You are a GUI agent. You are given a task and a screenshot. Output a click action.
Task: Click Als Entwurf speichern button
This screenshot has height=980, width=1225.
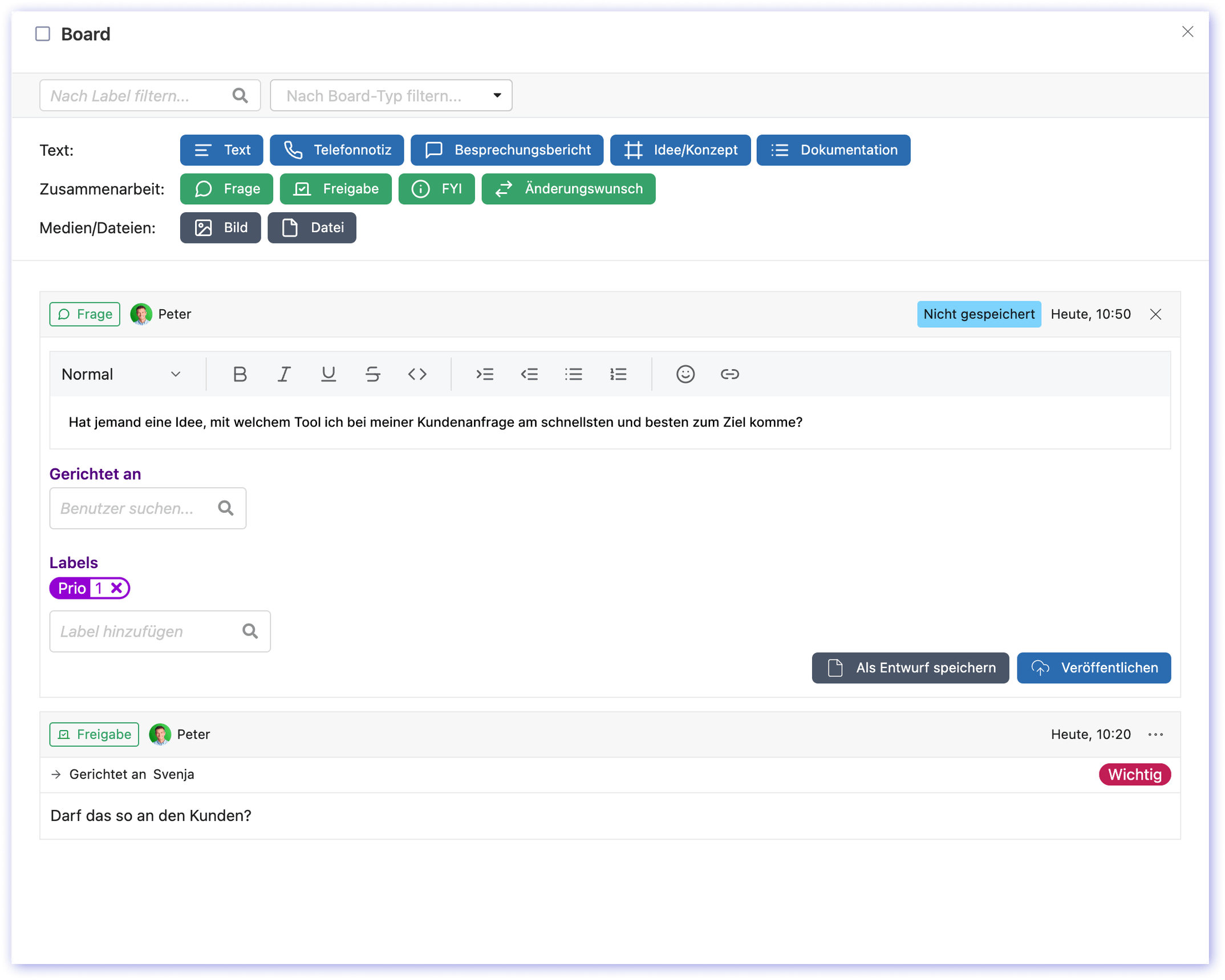910,667
